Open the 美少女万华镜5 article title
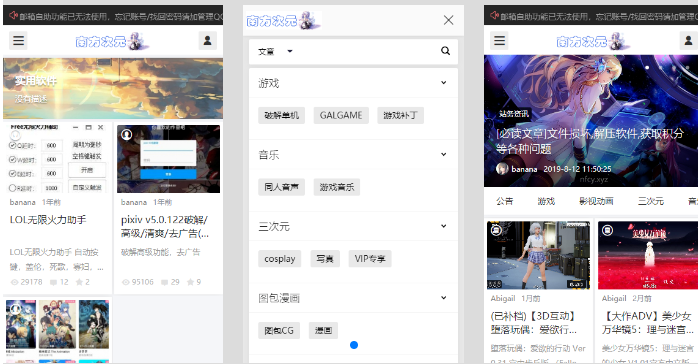Viewport: 698px width, 364px height. [648, 323]
